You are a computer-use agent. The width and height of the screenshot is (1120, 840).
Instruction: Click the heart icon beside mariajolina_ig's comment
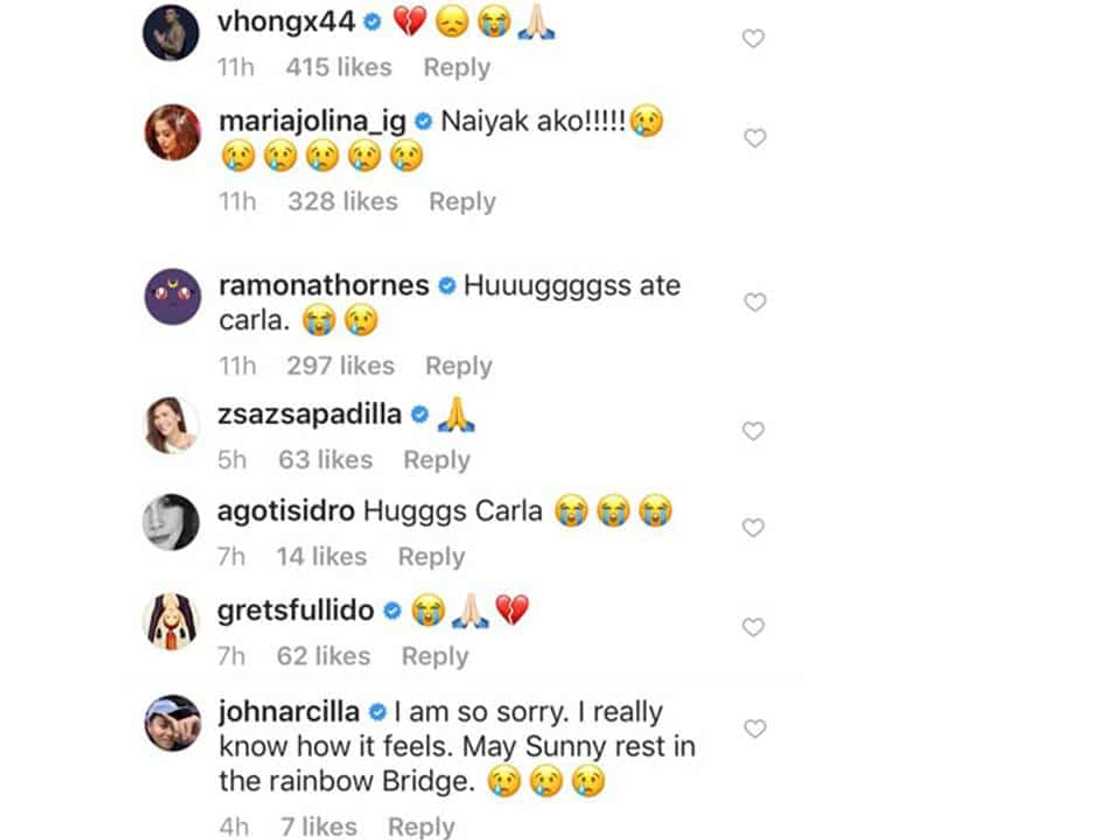753,137
